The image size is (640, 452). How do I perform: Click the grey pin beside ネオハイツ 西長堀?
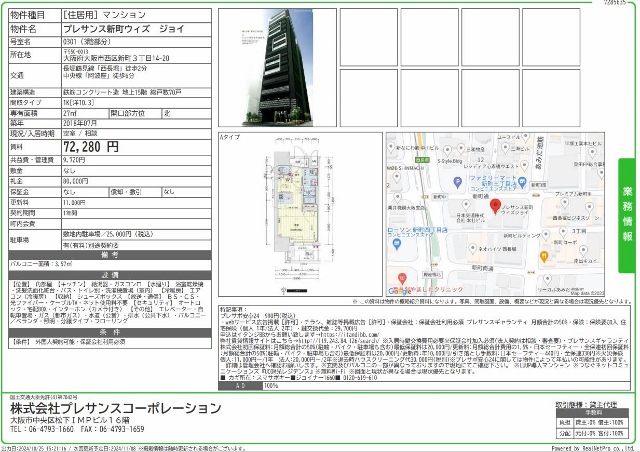click(x=473, y=247)
